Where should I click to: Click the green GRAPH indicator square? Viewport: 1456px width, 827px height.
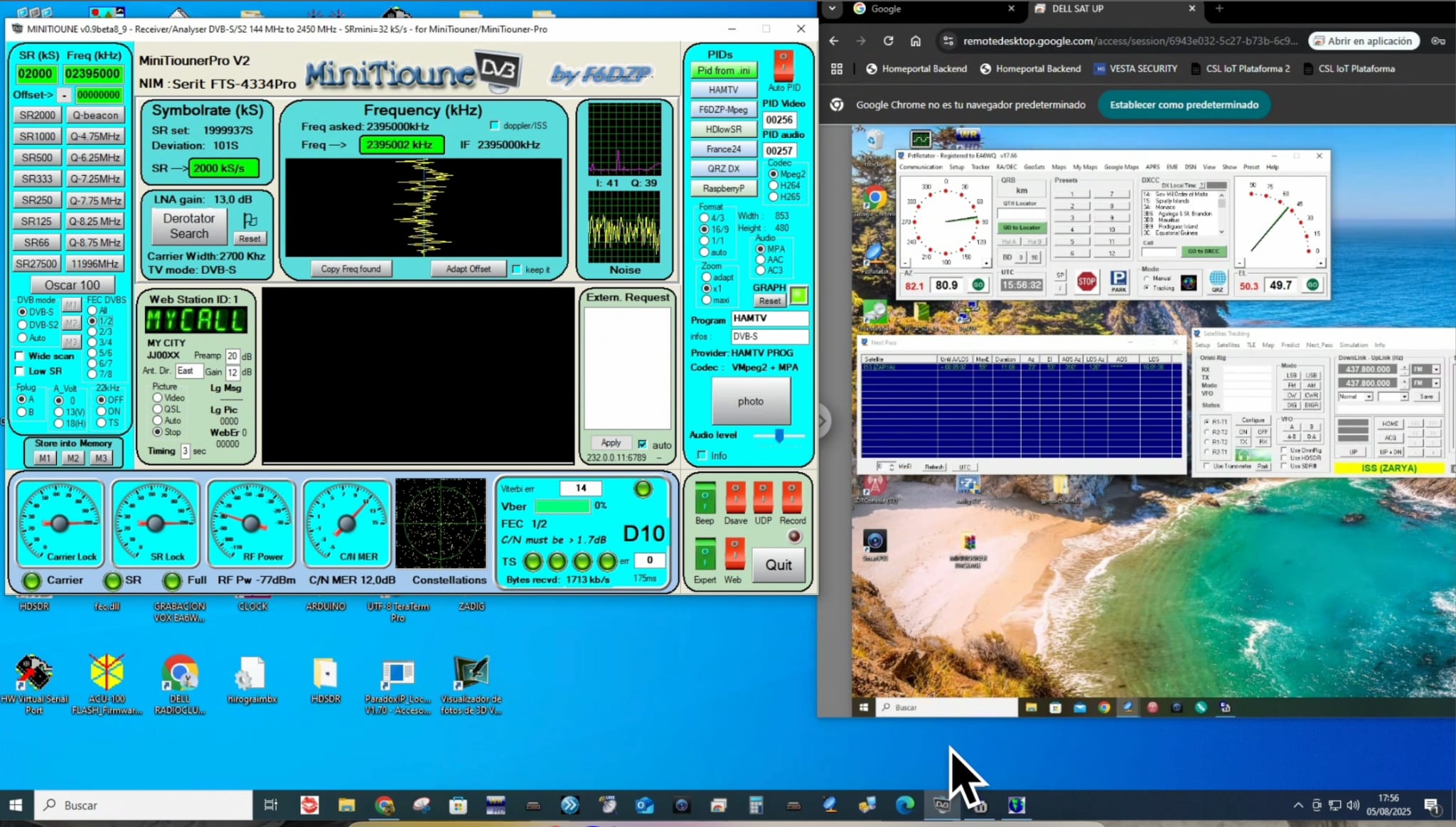[798, 294]
